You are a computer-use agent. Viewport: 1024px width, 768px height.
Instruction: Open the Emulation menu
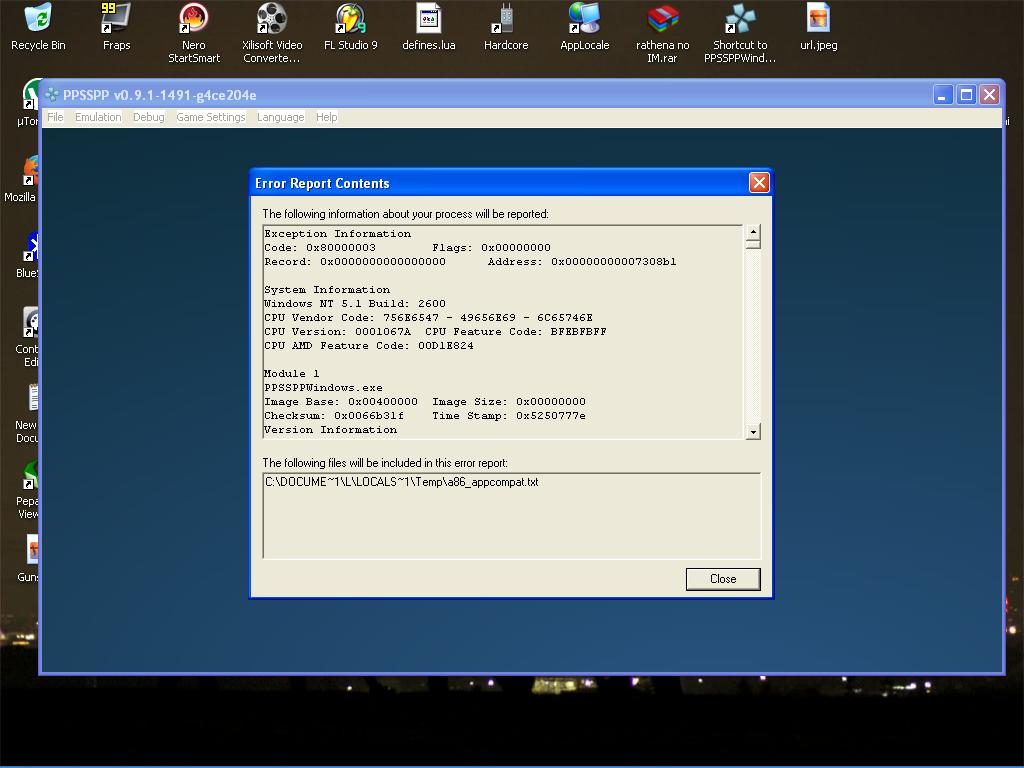98,117
